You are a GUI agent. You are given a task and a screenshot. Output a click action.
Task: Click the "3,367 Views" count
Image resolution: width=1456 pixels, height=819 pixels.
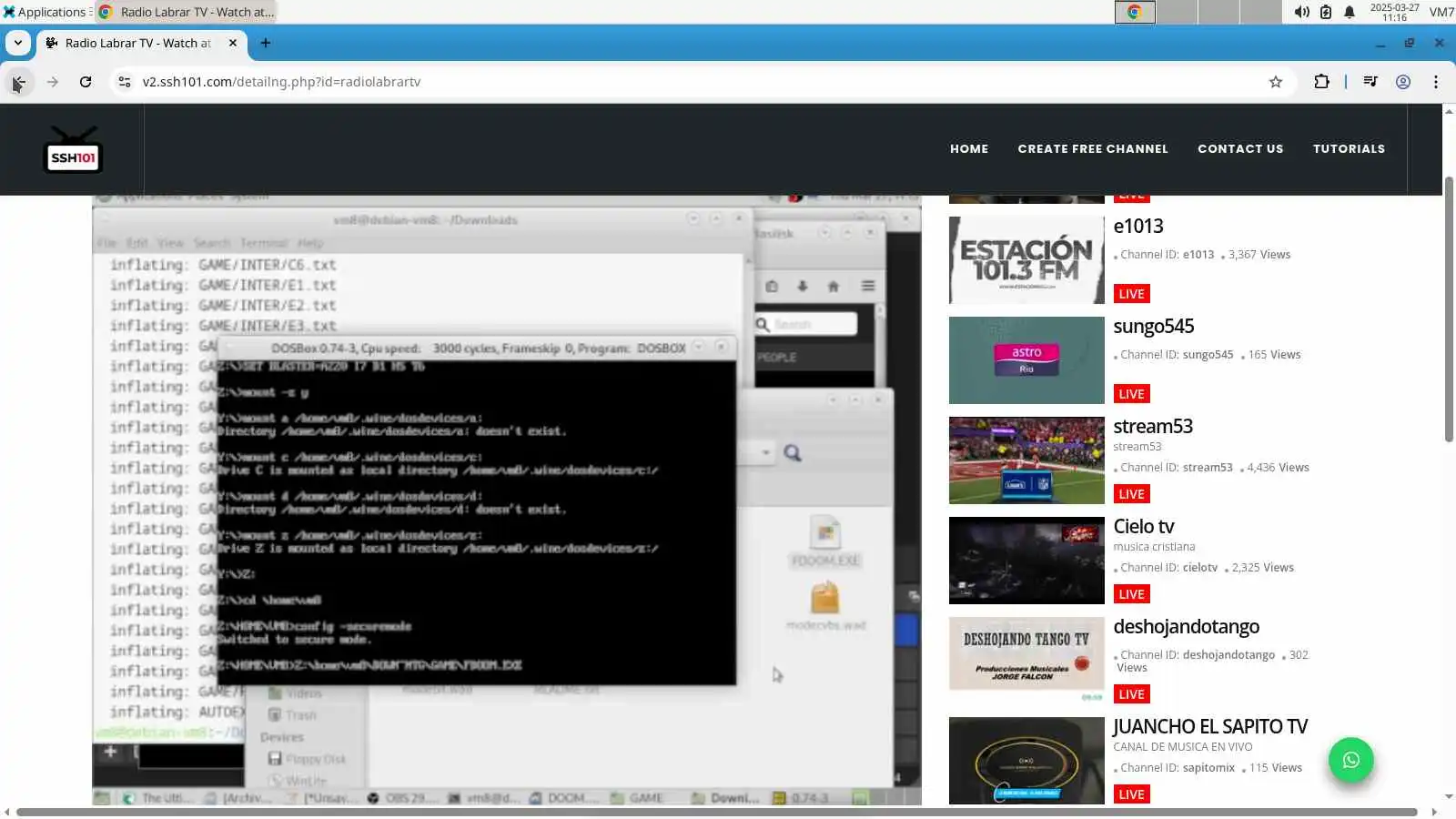click(x=1259, y=255)
